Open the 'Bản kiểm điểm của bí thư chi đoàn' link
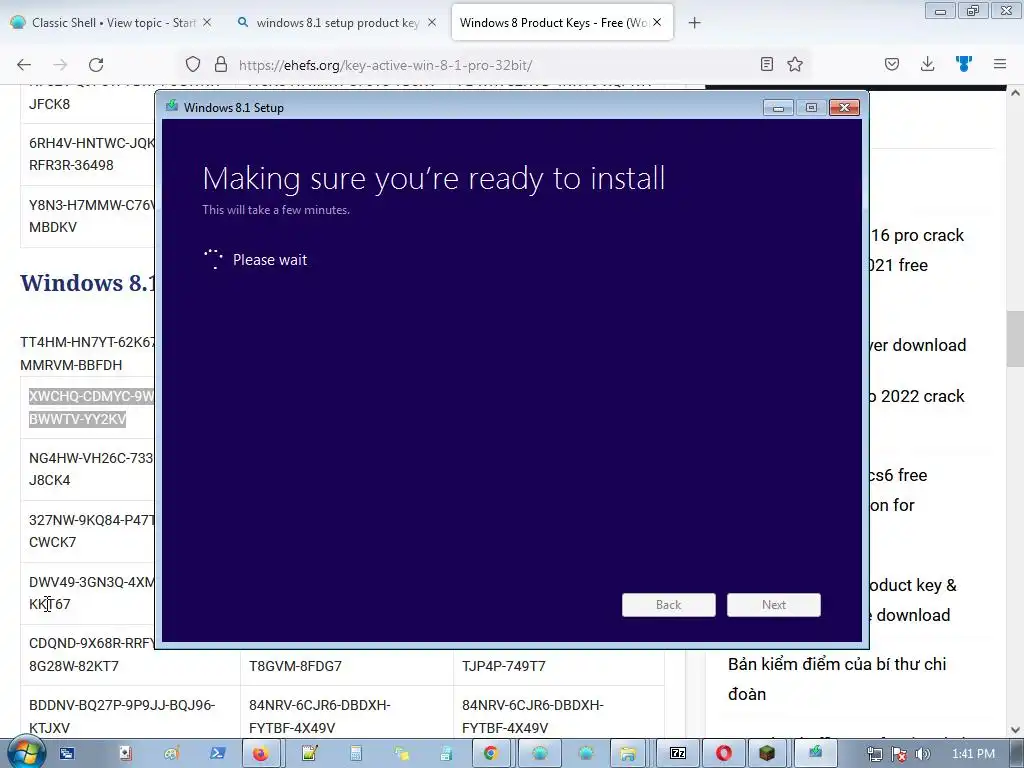This screenshot has height=768, width=1024. click(x=837, y=679)
